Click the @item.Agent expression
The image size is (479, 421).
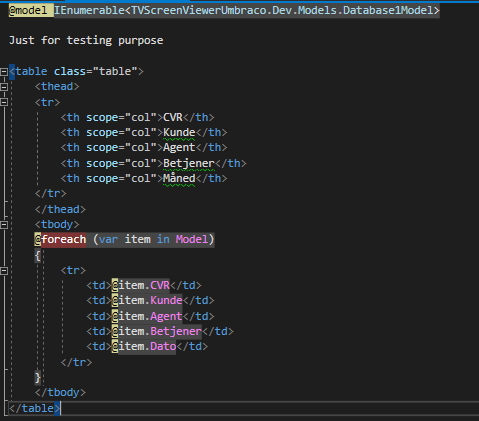click(147, 316)
